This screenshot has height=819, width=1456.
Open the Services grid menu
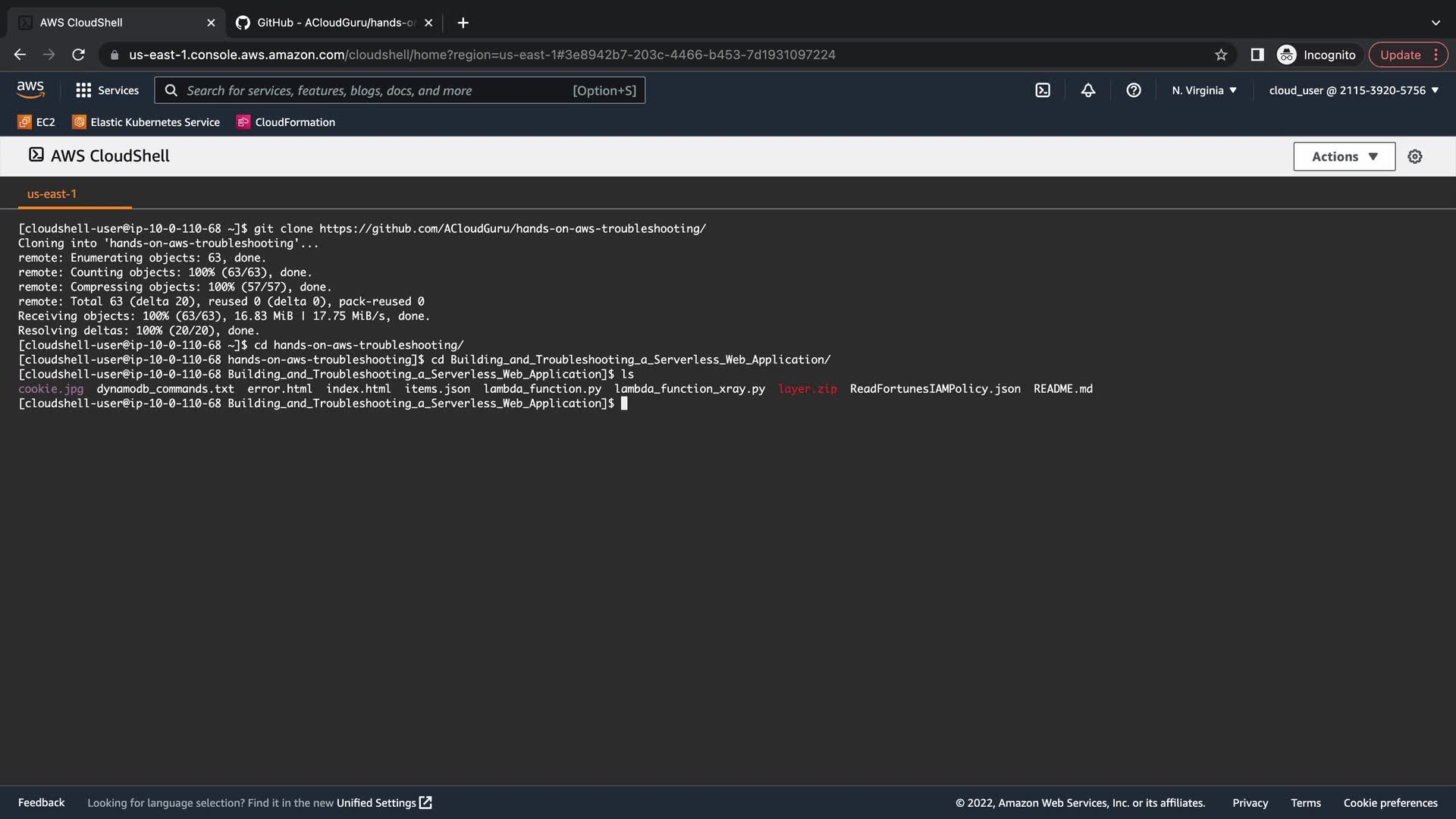pos(107,90)
